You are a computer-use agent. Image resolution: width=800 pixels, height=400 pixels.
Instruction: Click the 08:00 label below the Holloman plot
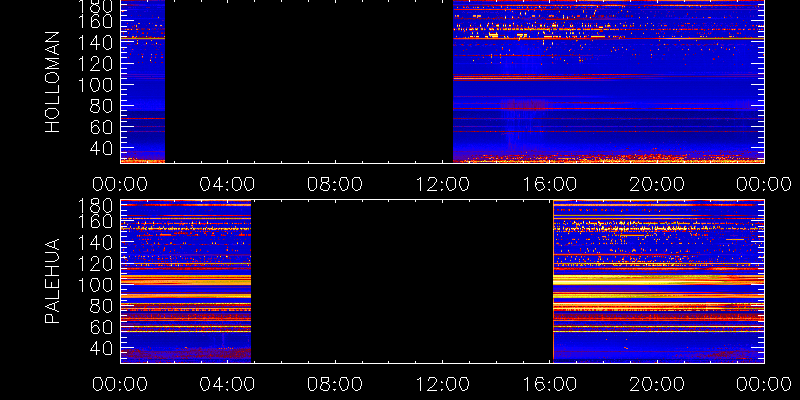(x=335, y=184)
